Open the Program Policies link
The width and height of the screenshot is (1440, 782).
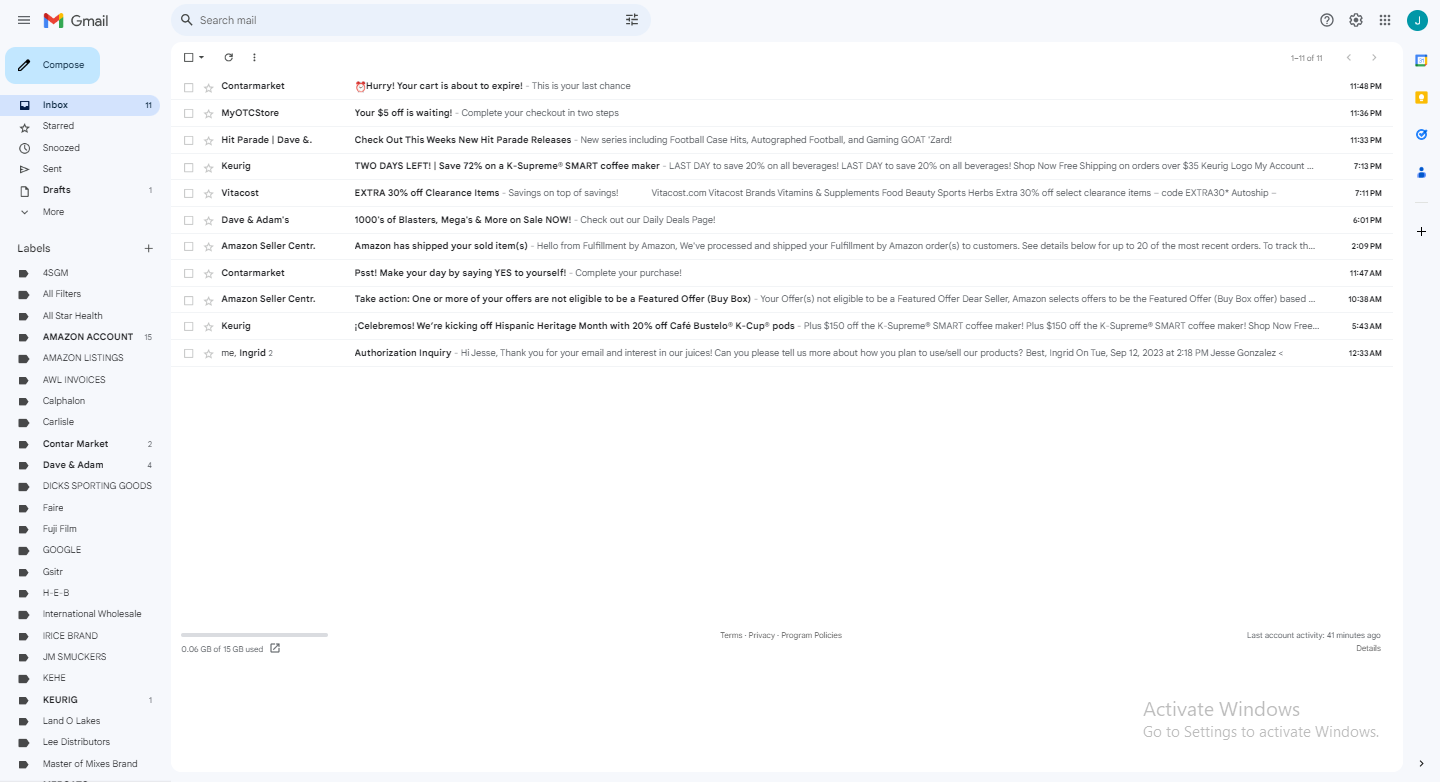812,636
